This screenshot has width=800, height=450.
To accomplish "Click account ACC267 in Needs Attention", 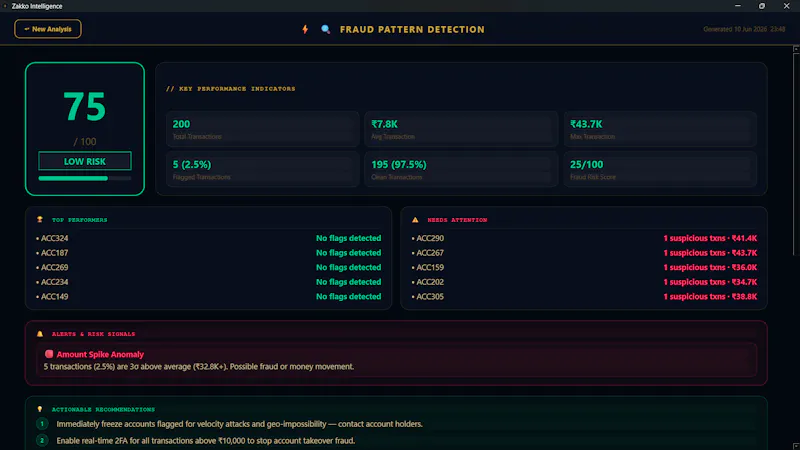I will 430,253.
